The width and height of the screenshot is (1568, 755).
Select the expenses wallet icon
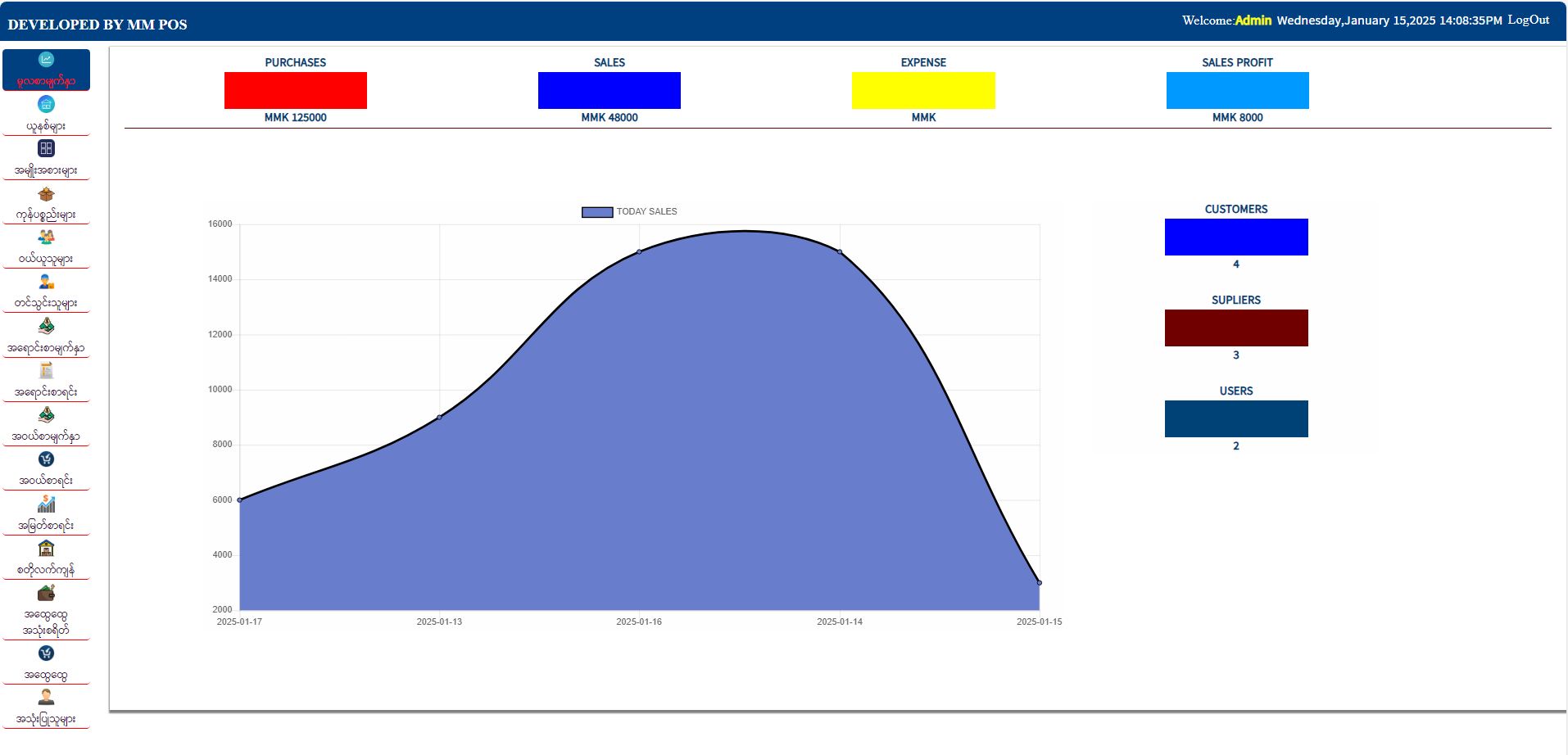[46, 593]
